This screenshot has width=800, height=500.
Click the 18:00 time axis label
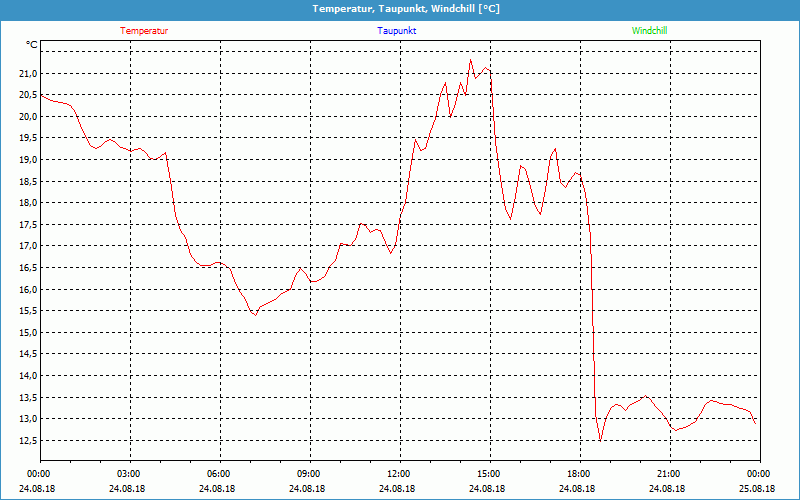click(578, 474)
